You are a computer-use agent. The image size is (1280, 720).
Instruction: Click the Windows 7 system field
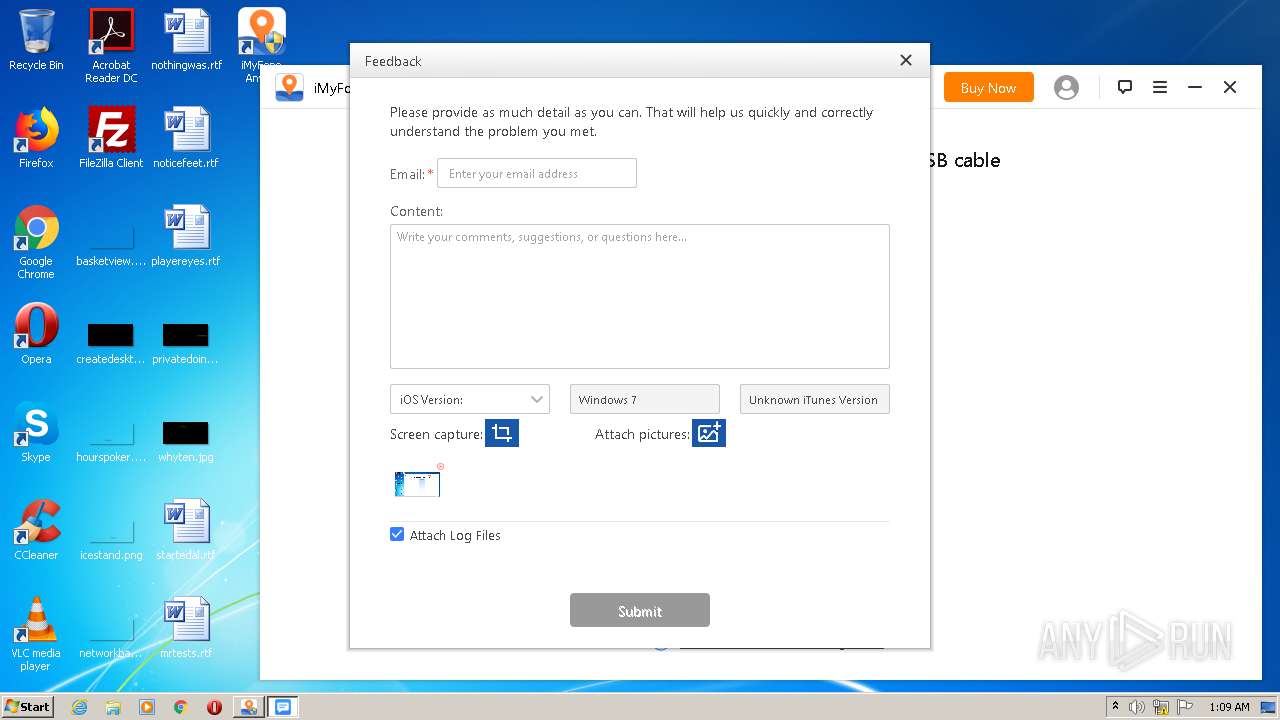pos(645,399)
